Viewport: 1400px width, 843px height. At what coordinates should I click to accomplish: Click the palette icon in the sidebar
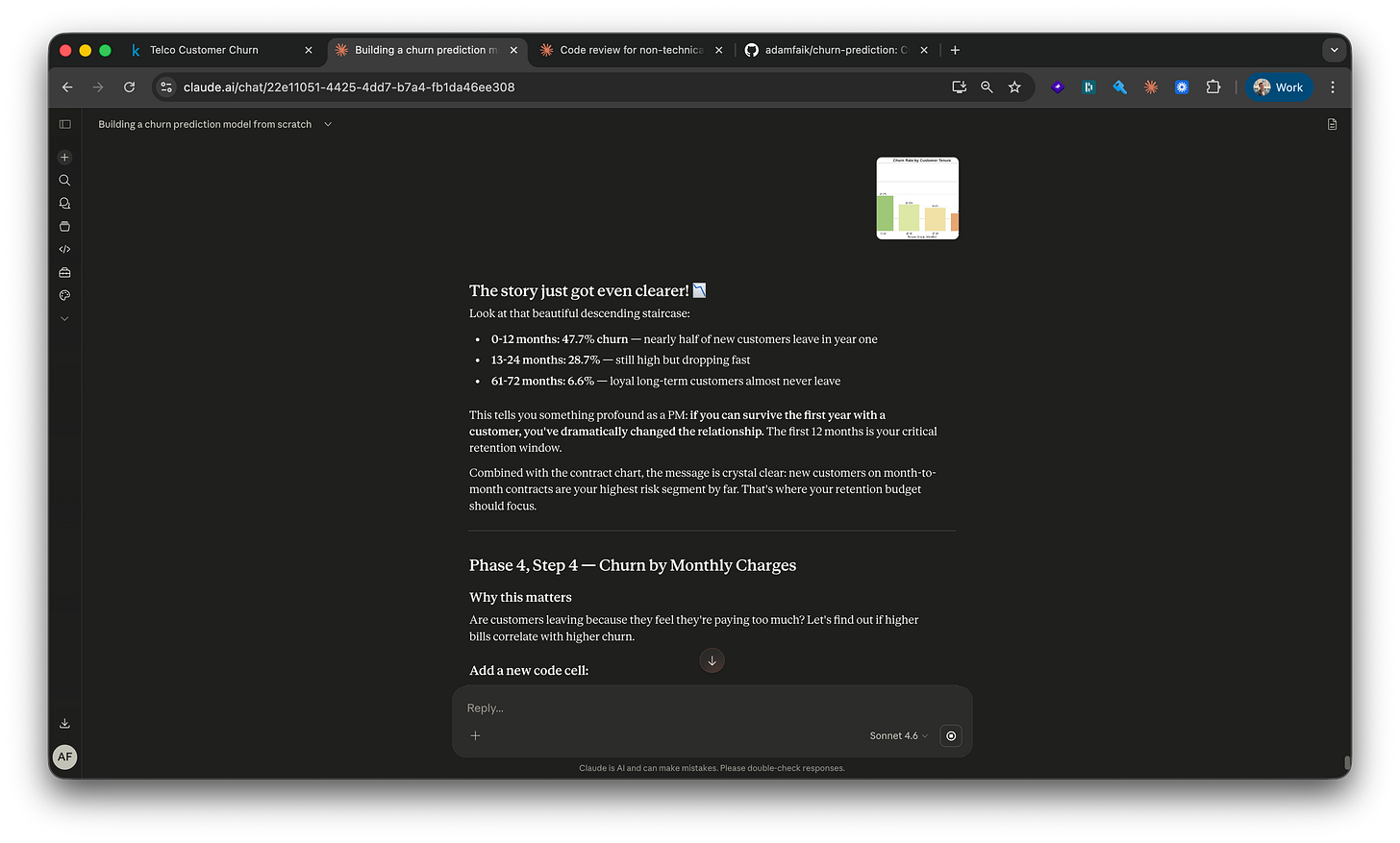coord(64,295)
